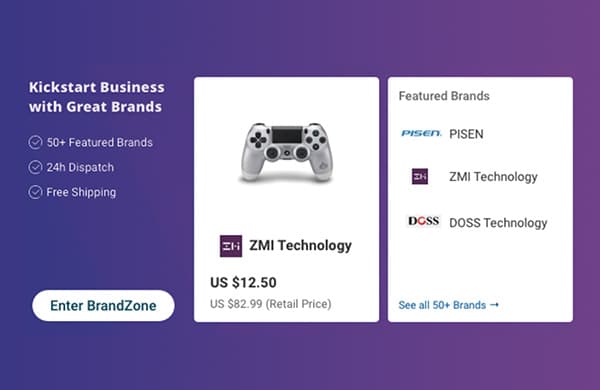Image resolution: width=600 pixels, height=390 pixels.
Task: Click the US $12.50 price
Action: tap(243, 282)
